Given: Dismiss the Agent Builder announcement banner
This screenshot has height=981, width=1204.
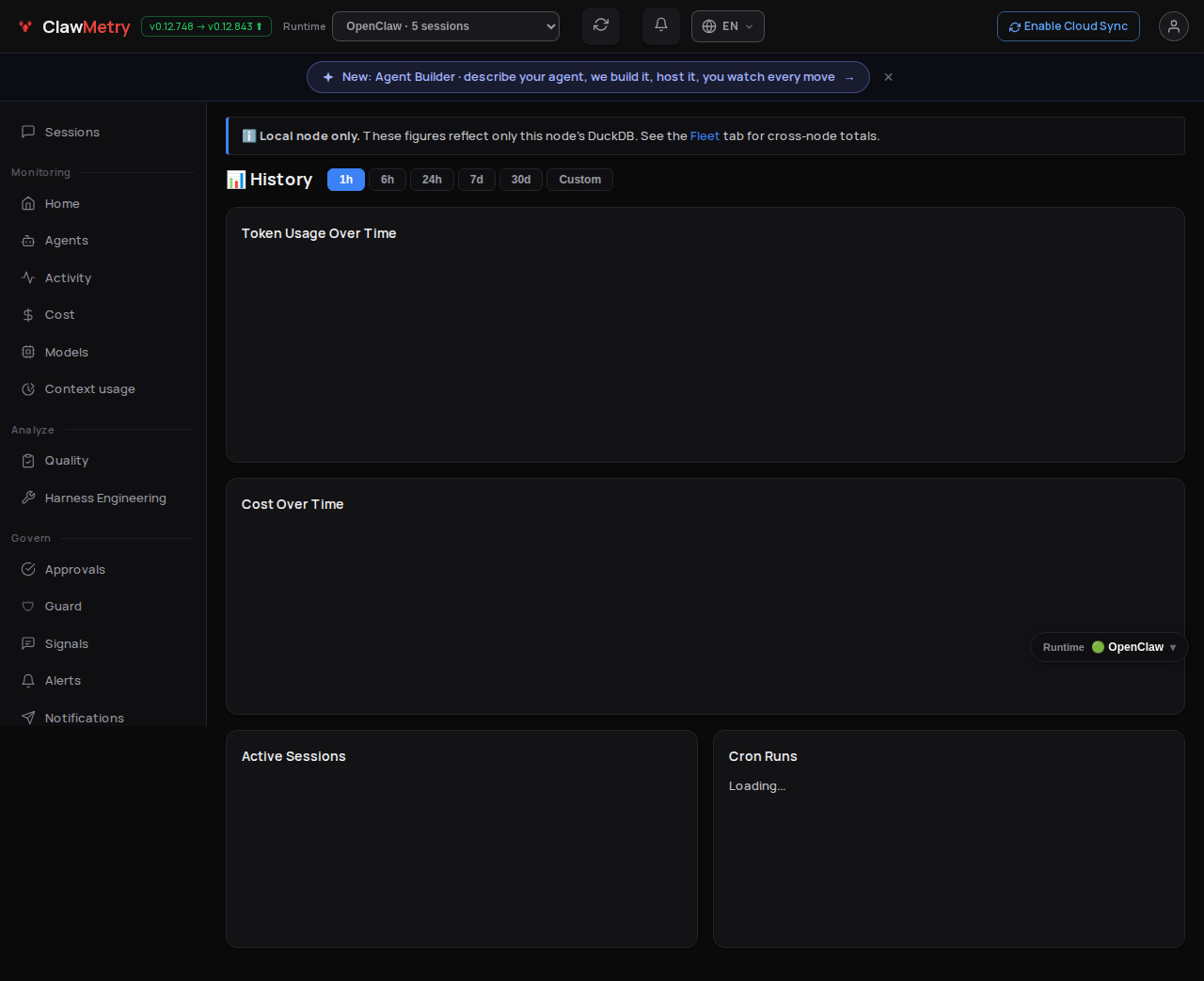Looking at the screenshot, I should click(x=888, y=77).
